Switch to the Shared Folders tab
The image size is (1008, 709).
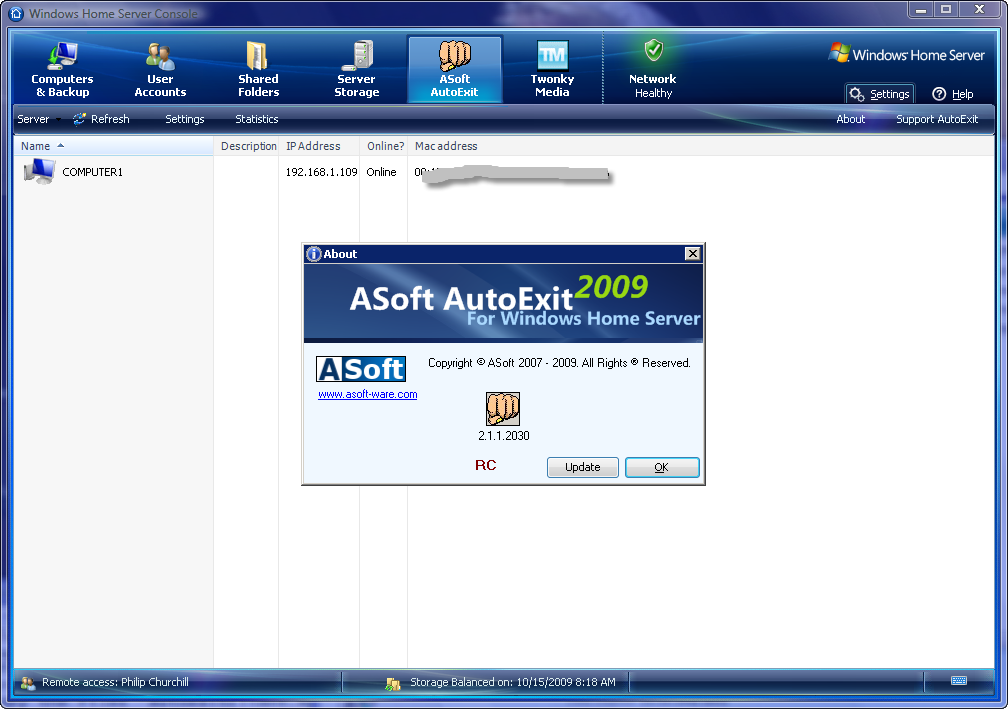[258, 69]
